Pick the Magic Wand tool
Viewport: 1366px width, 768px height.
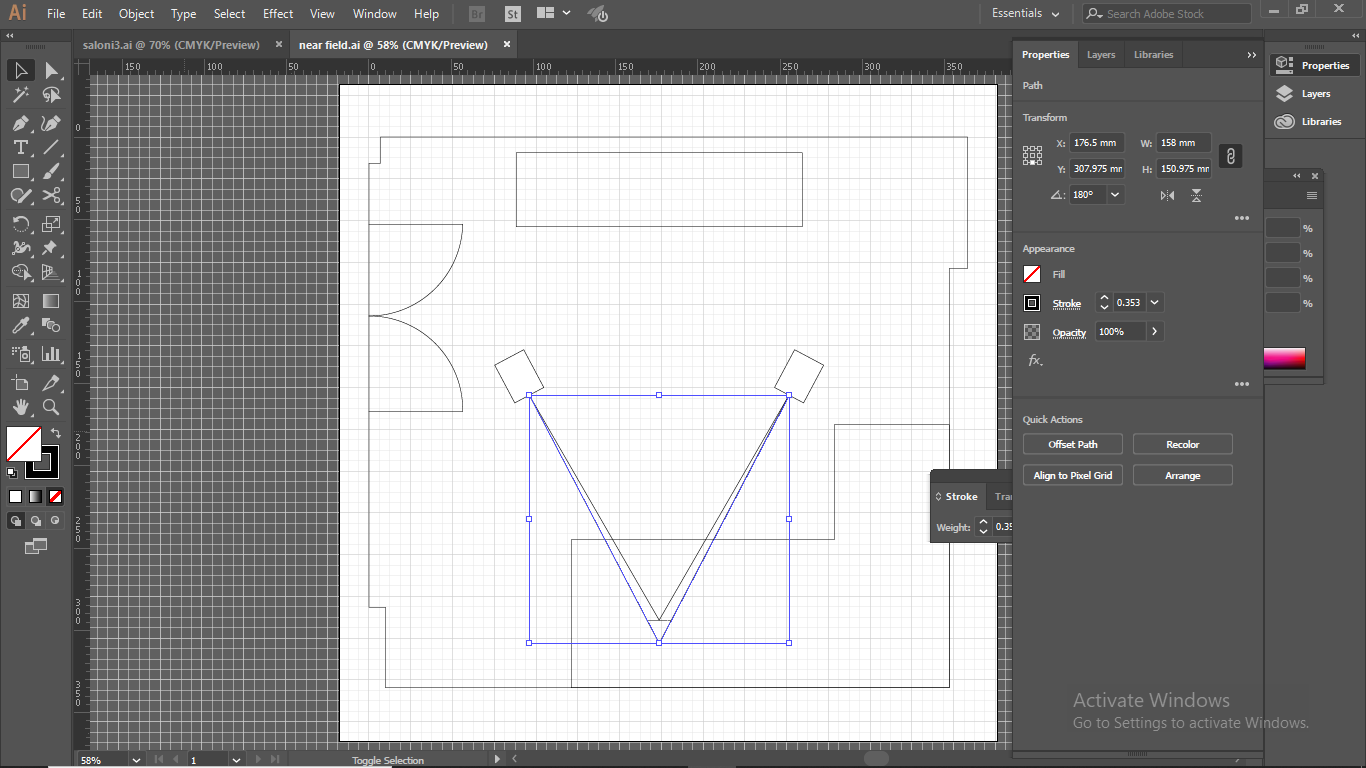20,95
